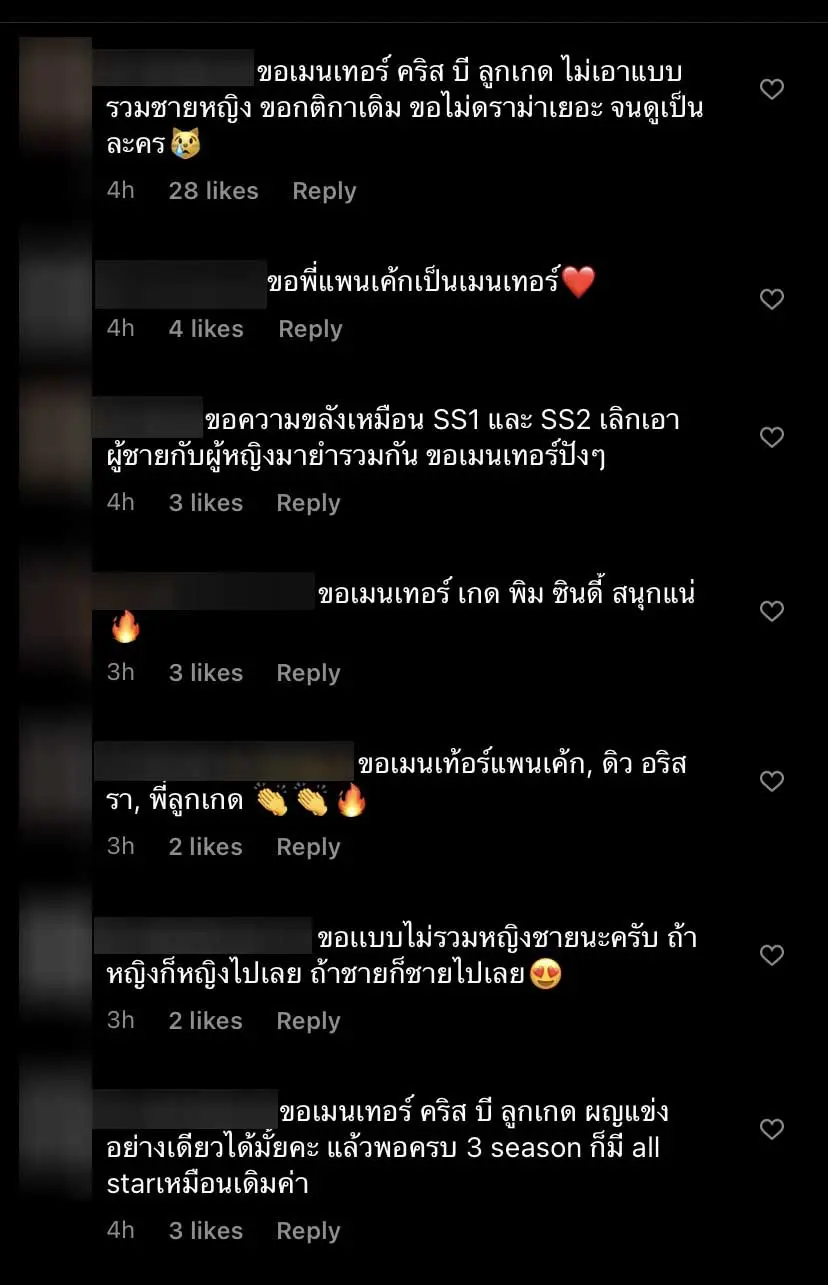This screenshot has width=828, height=1285.
Task: Tap heart on the 4 likes comment
Action: click(x=772, y=299)
